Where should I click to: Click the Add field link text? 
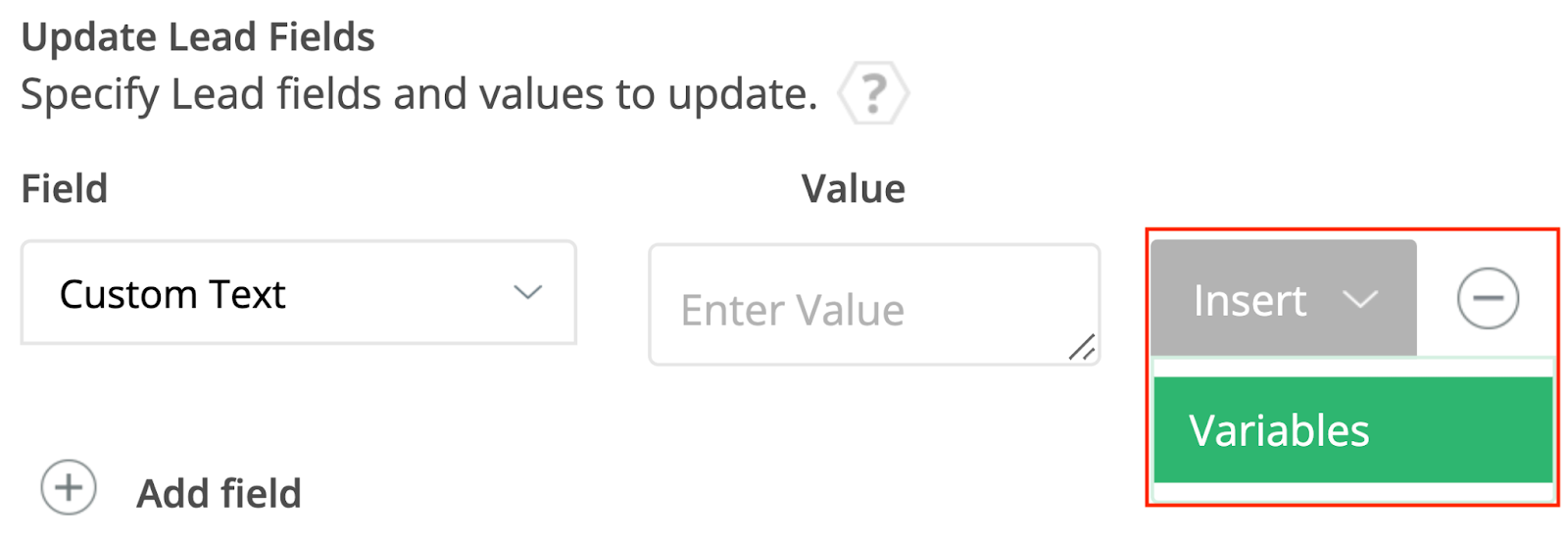point(219,493)
